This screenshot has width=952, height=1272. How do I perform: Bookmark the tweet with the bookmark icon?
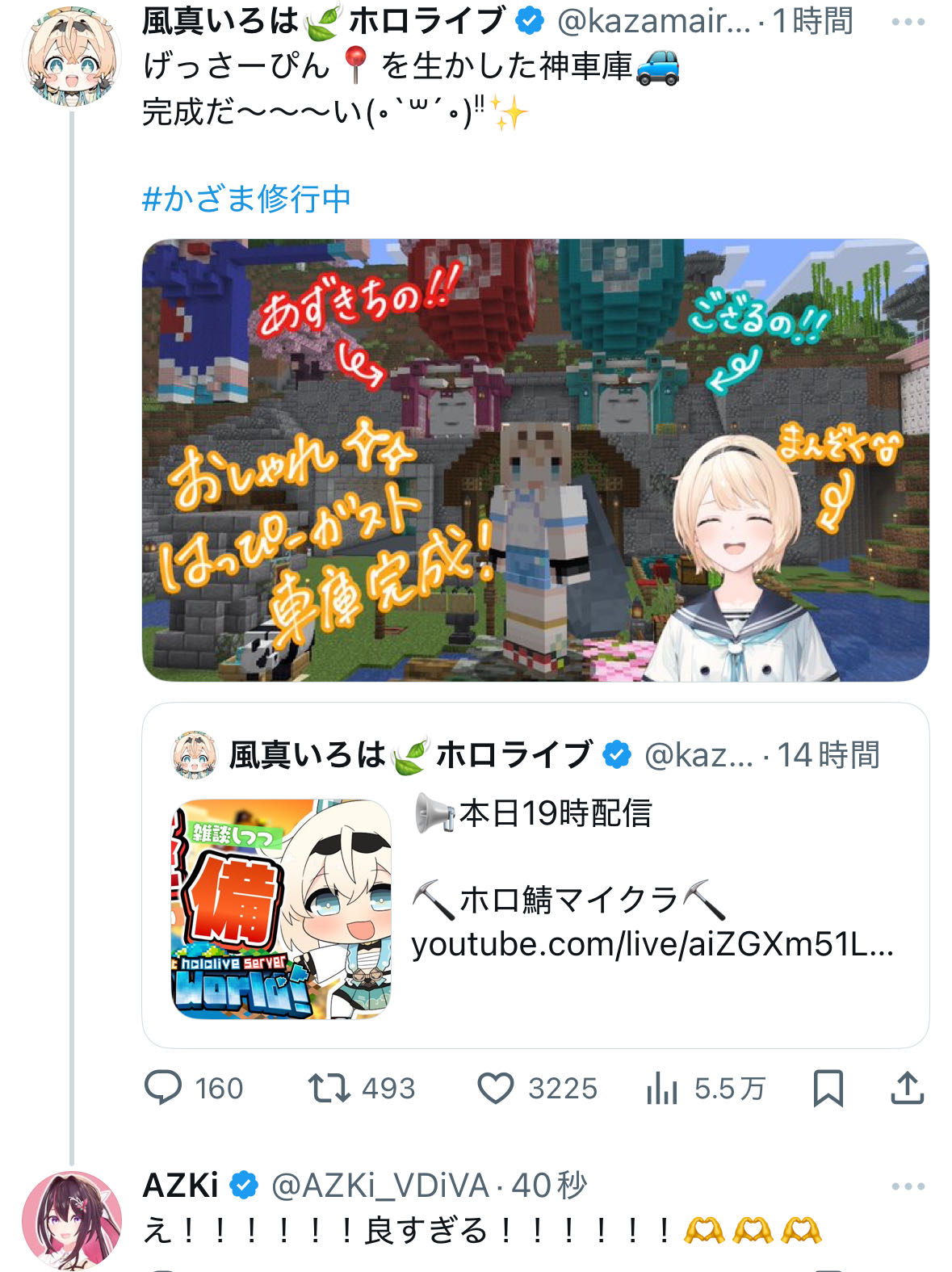[x=828, y=1088]
